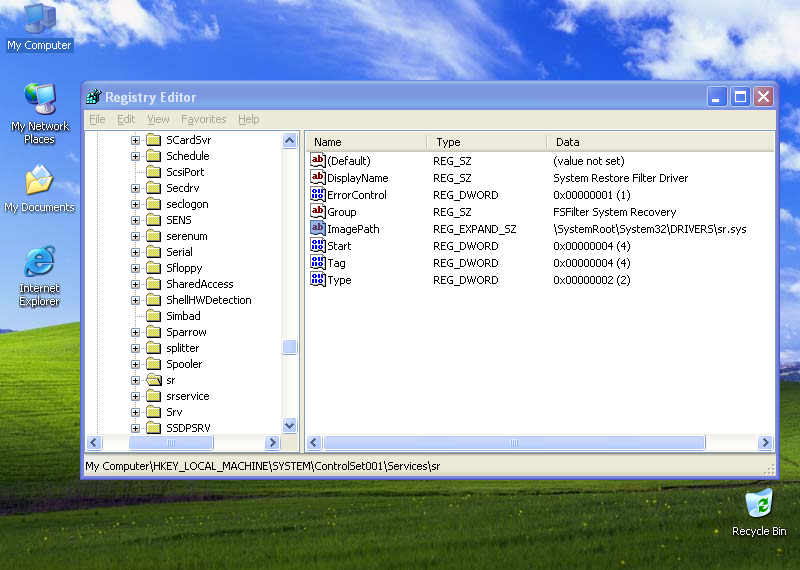Expand the splitter key

pyautogui.click(x=135, y=348)
